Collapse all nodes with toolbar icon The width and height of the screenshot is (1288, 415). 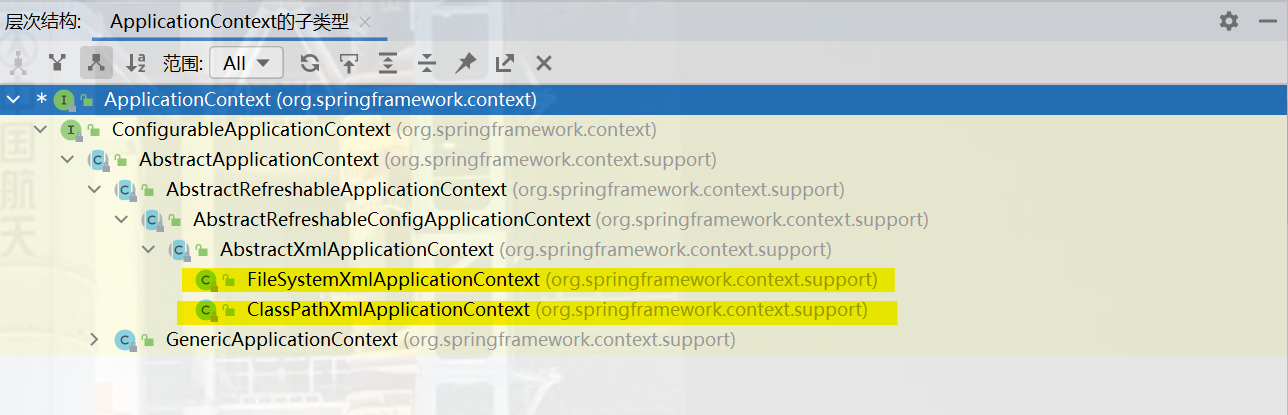(x=427, y=63)
